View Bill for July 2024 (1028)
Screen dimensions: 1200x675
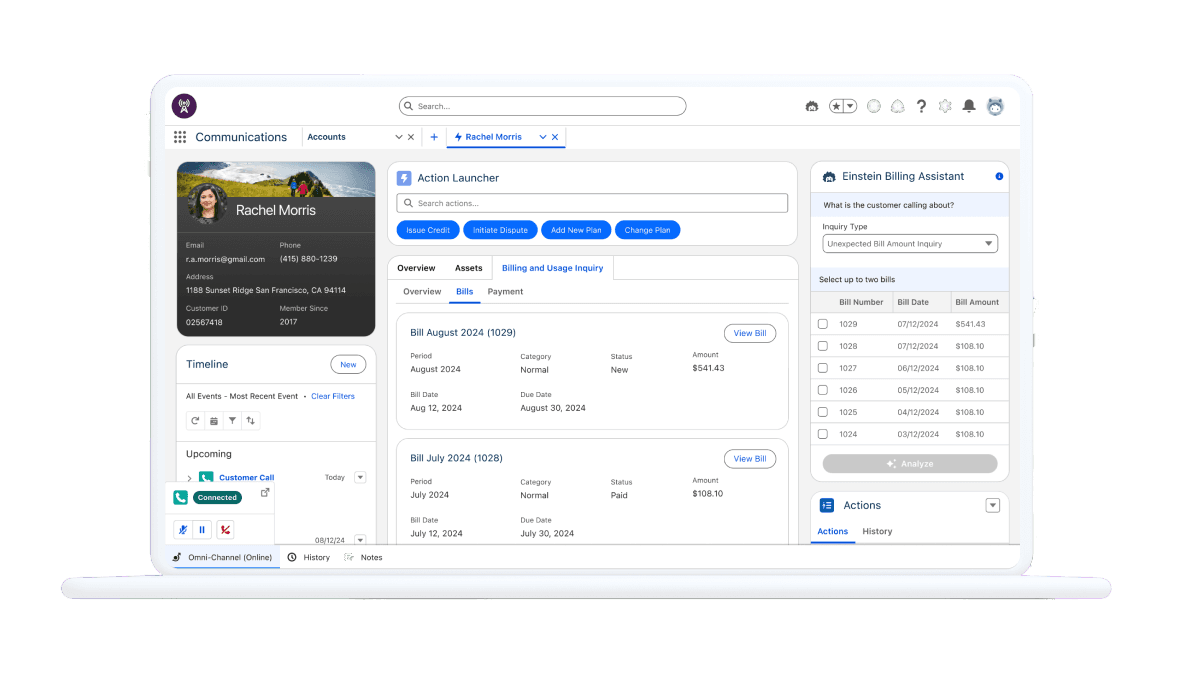[x=750, y=459]
